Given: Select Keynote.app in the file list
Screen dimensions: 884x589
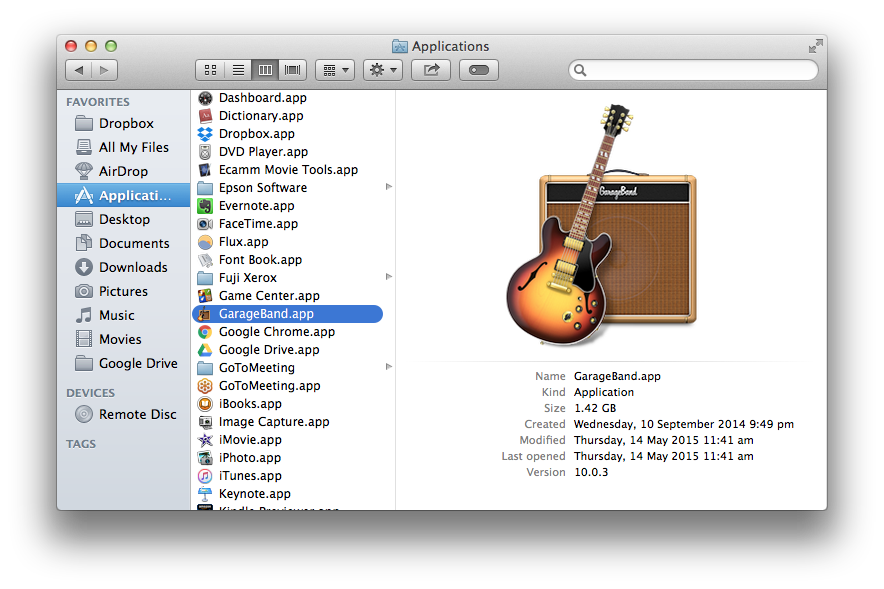Looking at the screenshot, I should (x=254, y=494).
